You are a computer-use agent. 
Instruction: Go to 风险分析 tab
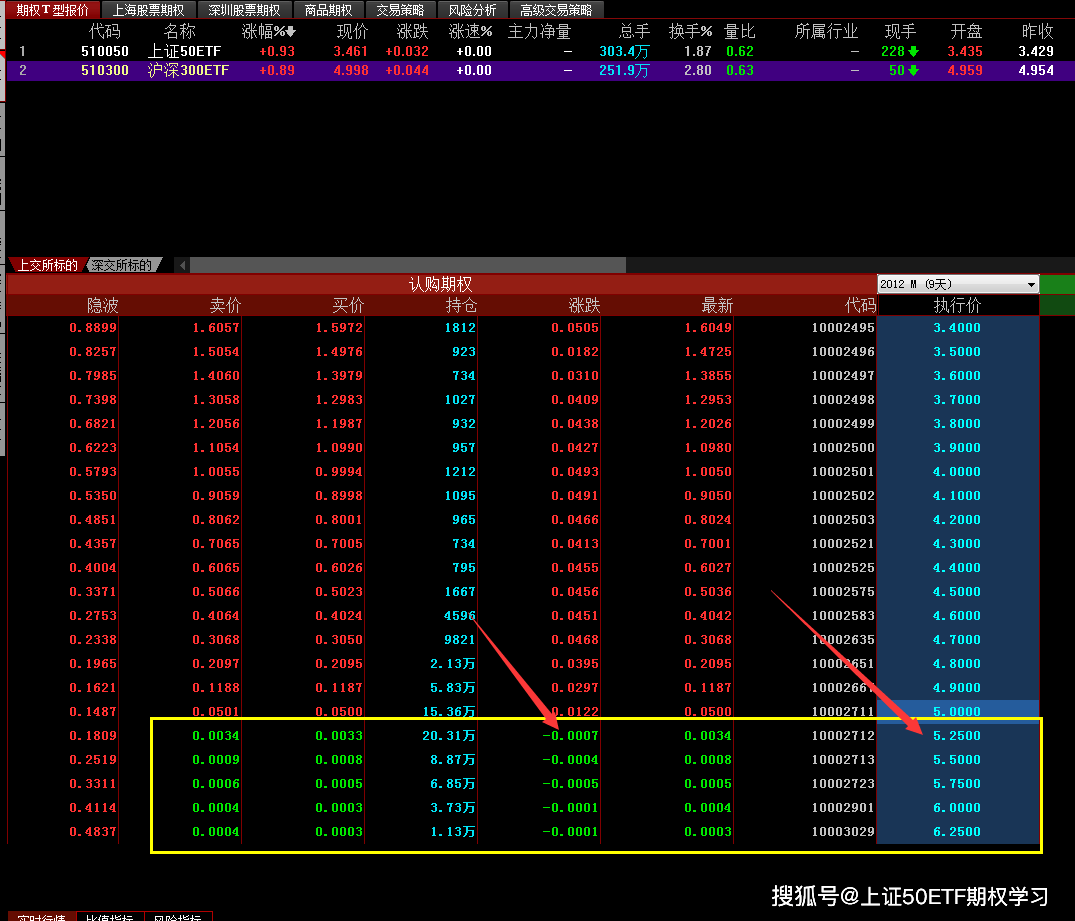[x=472, y=10]
